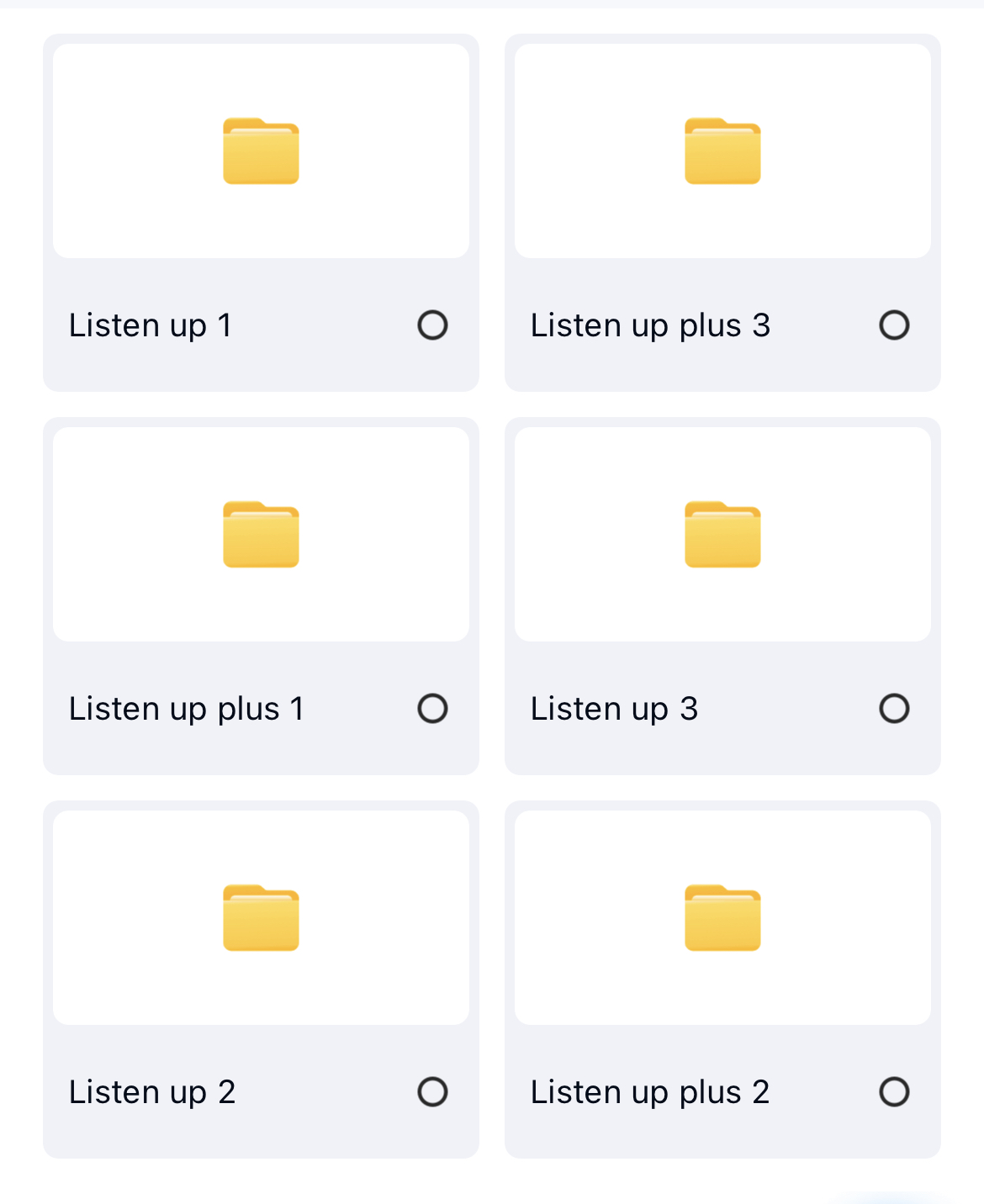The height and width of the screenshot is (1204, 984).
Task: Open the Listen up 1 folder icon
Action: pyautogui.click(x=261, y=151)
